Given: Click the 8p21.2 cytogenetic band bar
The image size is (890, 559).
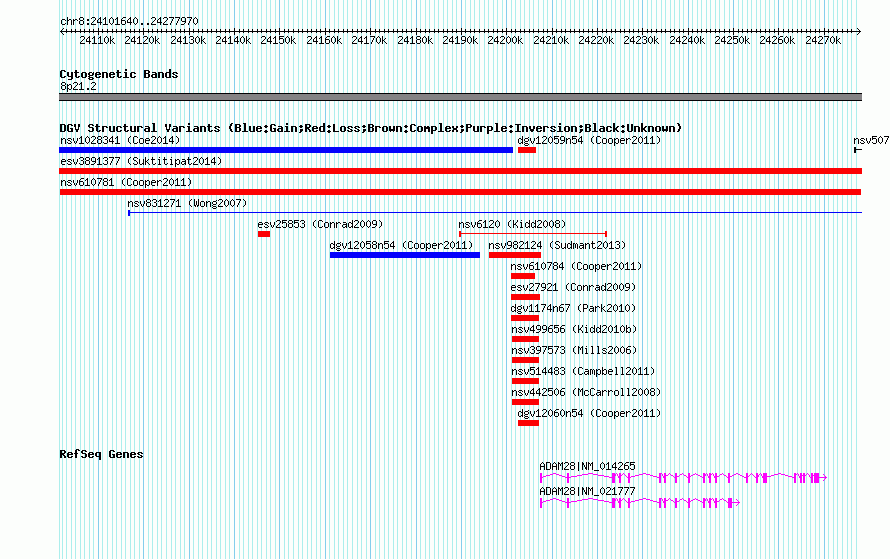Looking at the screenshot, I should (460, 98).
